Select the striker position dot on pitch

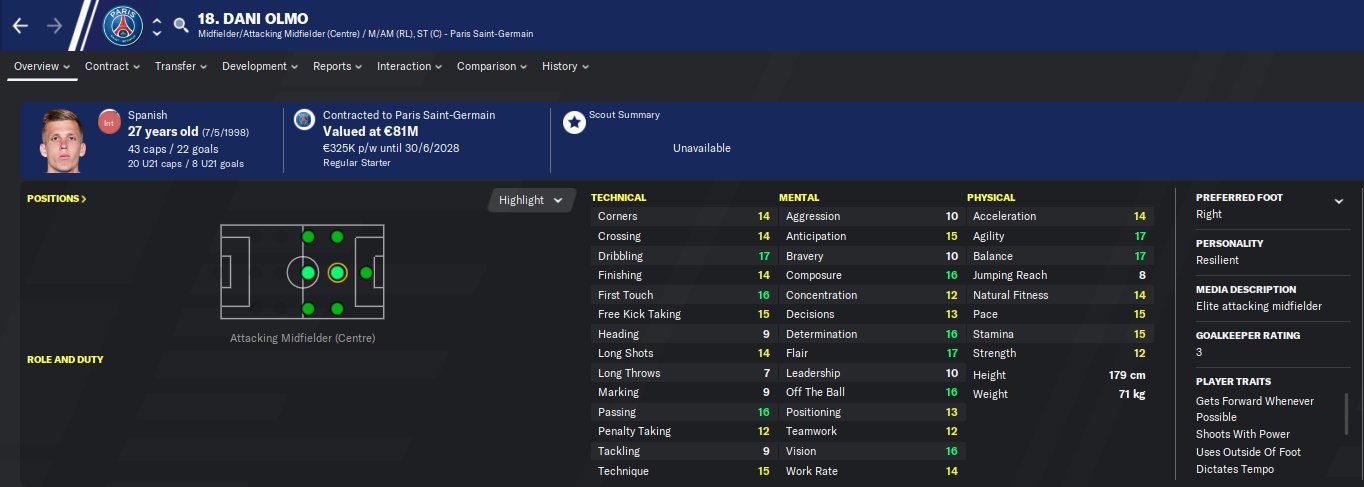366,272
